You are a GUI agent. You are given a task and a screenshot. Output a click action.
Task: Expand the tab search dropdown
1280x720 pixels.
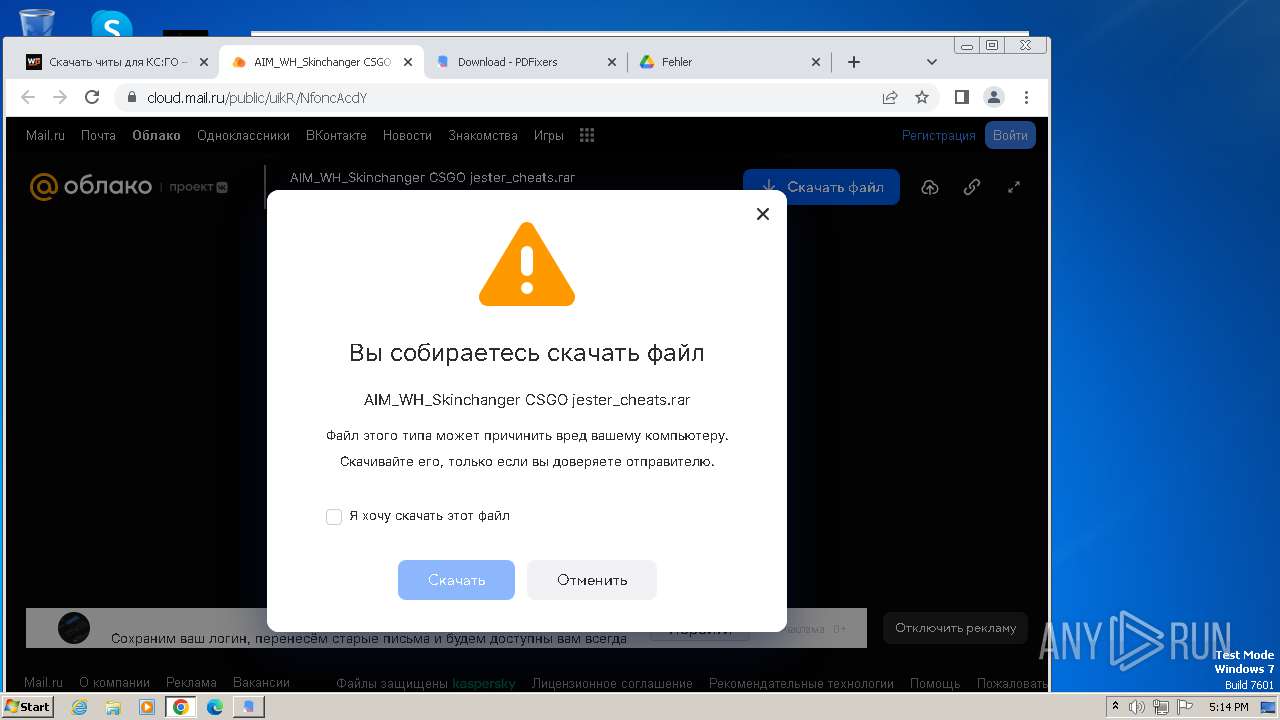pyautogui.click(x=932, y=62)
